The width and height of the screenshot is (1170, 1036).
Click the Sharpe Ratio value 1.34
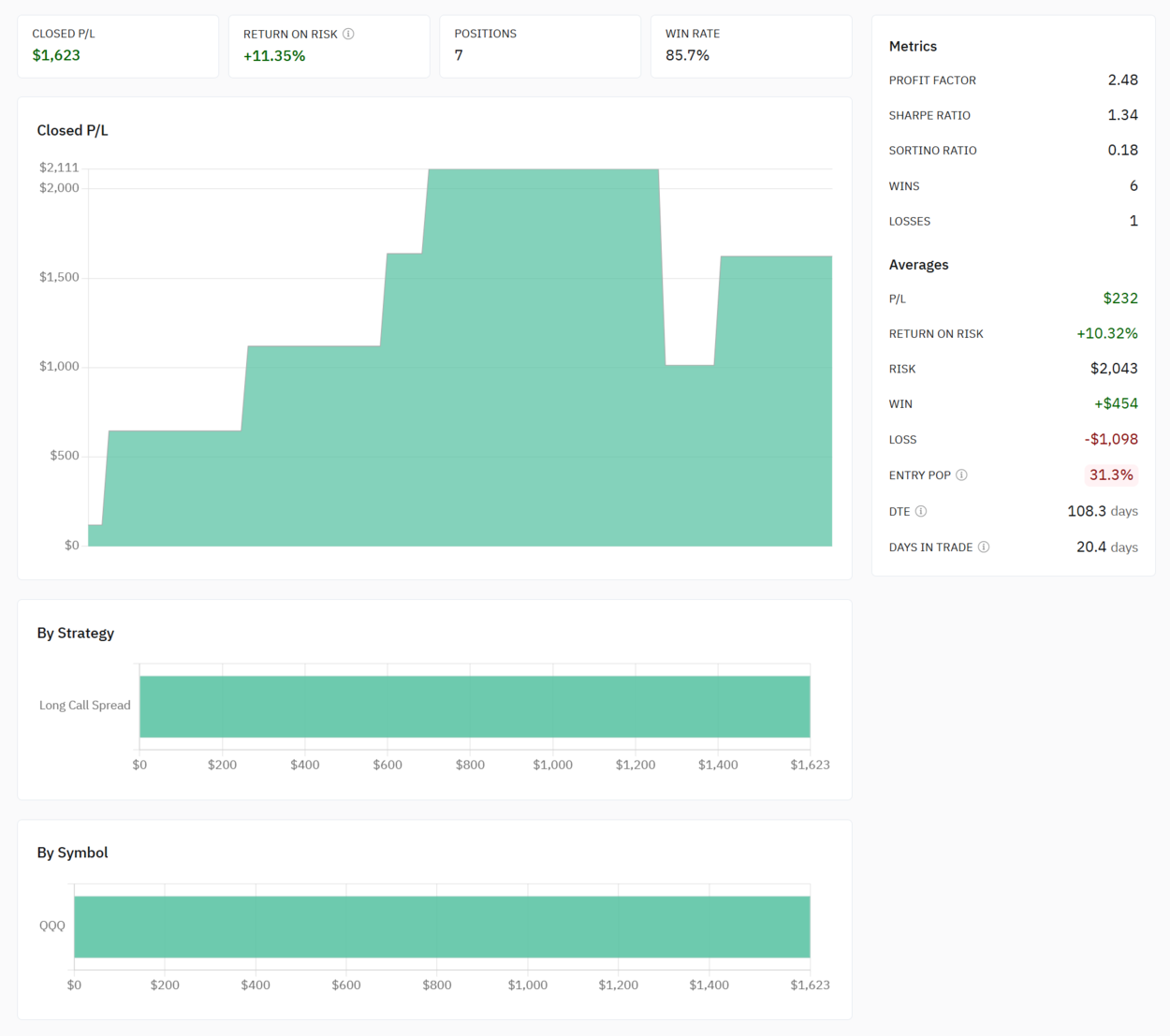1122,115
